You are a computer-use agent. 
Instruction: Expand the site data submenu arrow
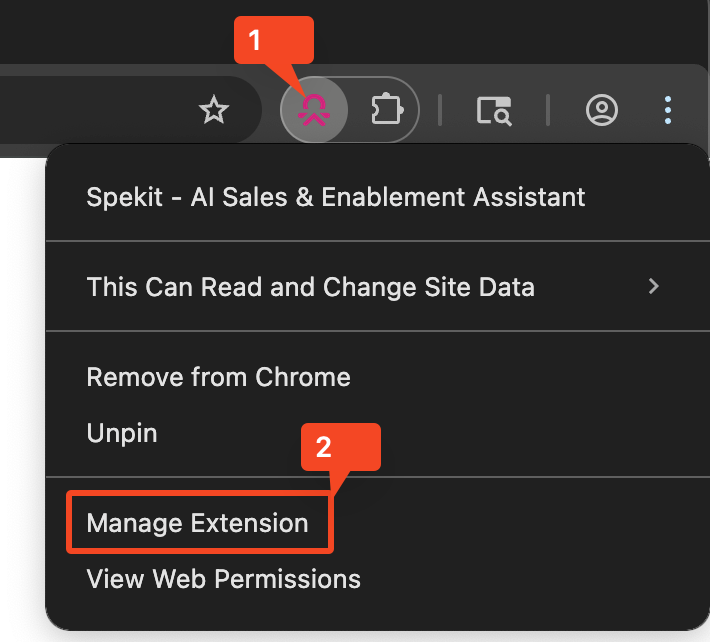point(654,287)
